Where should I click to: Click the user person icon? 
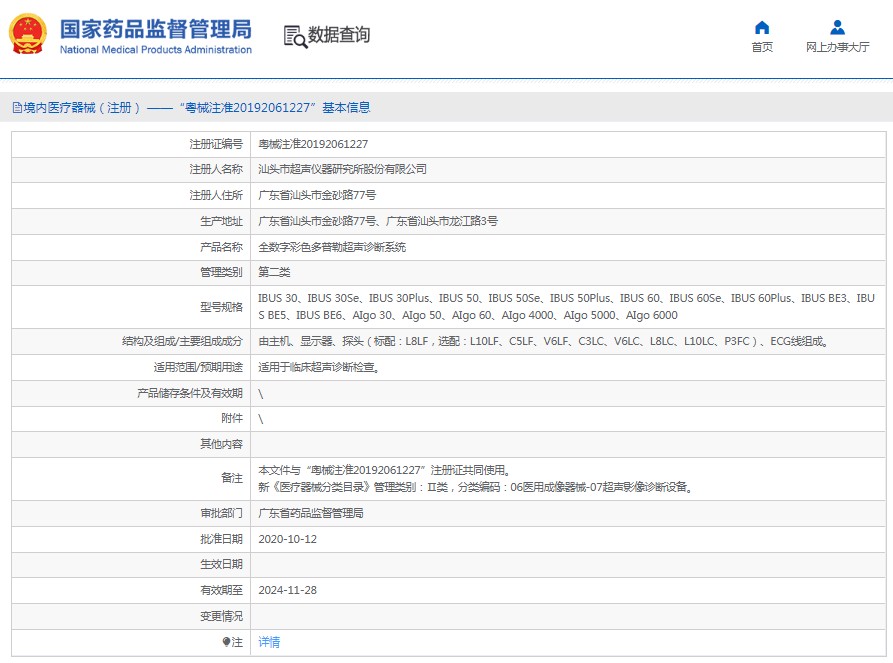[x=837, y=27]
